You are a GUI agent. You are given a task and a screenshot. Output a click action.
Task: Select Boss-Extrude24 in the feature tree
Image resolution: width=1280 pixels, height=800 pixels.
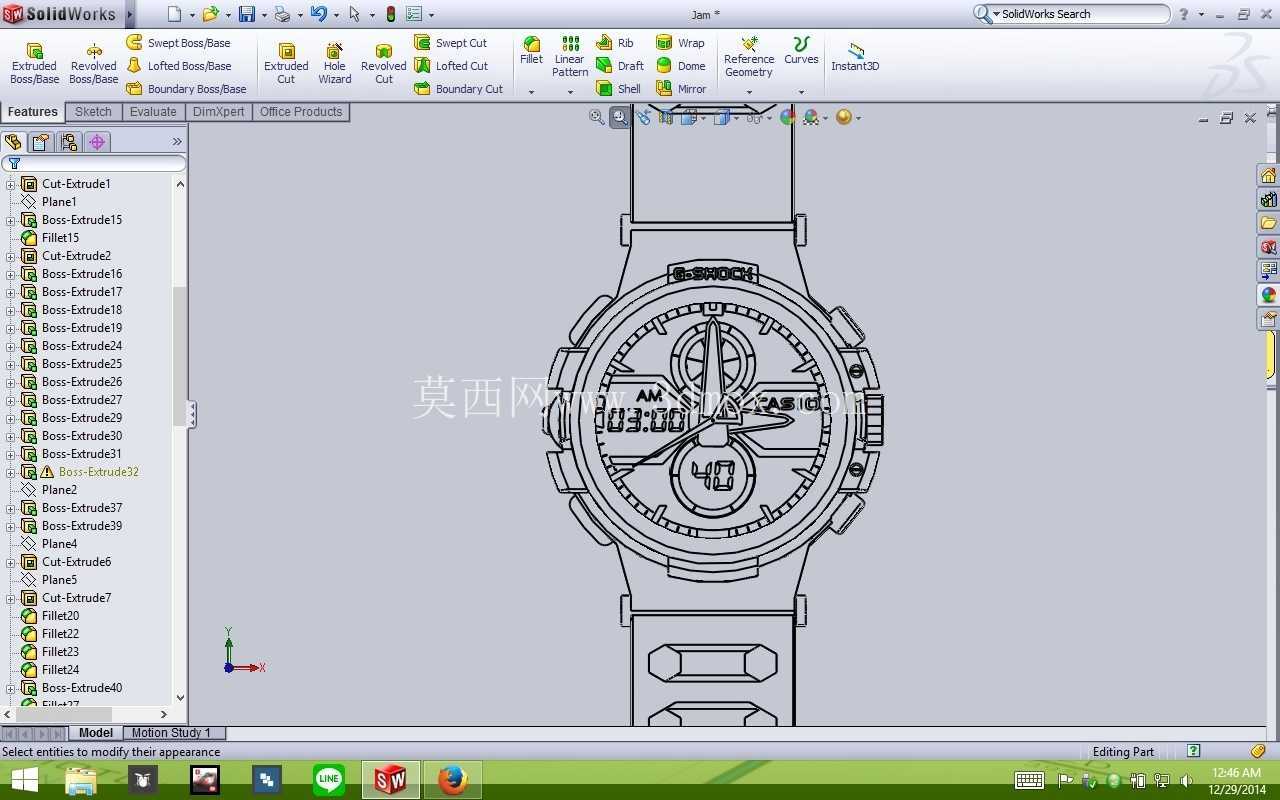pos(82,346)
